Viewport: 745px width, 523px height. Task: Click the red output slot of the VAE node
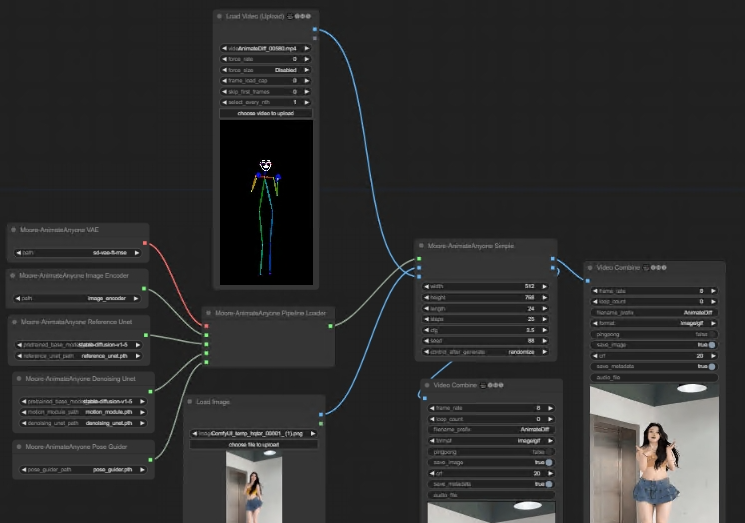click(145, 243)
